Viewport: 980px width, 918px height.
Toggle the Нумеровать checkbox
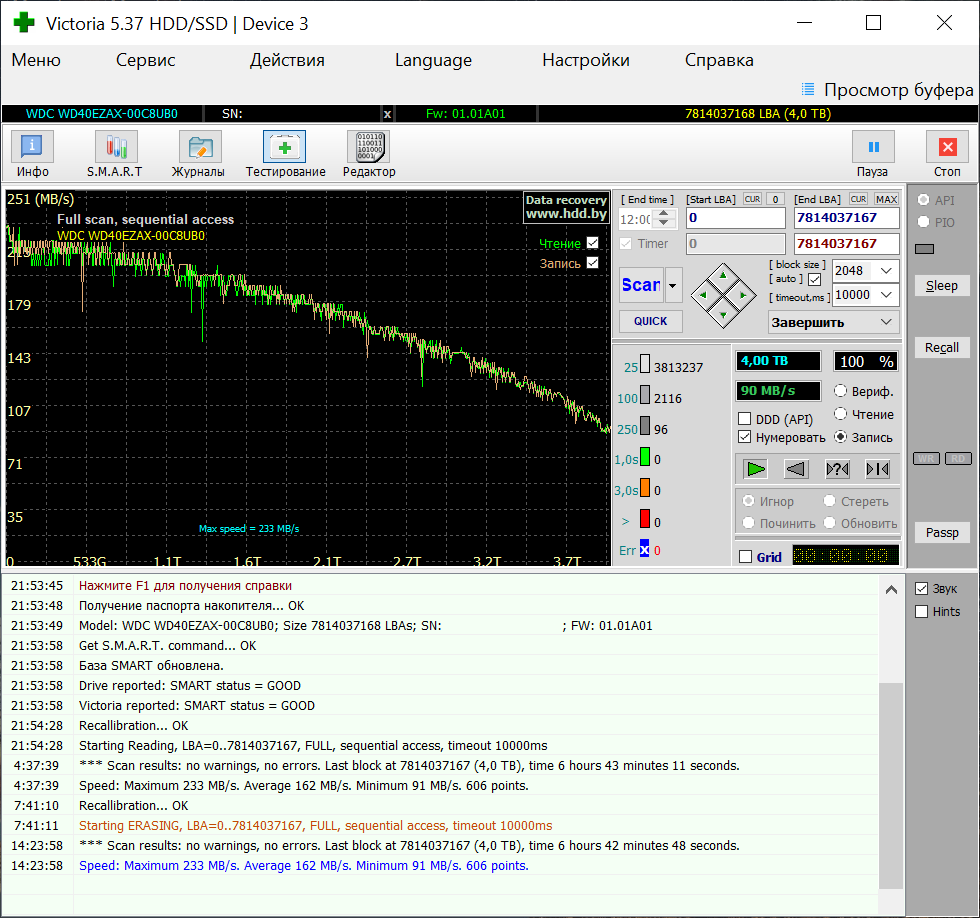pos(745,437)
